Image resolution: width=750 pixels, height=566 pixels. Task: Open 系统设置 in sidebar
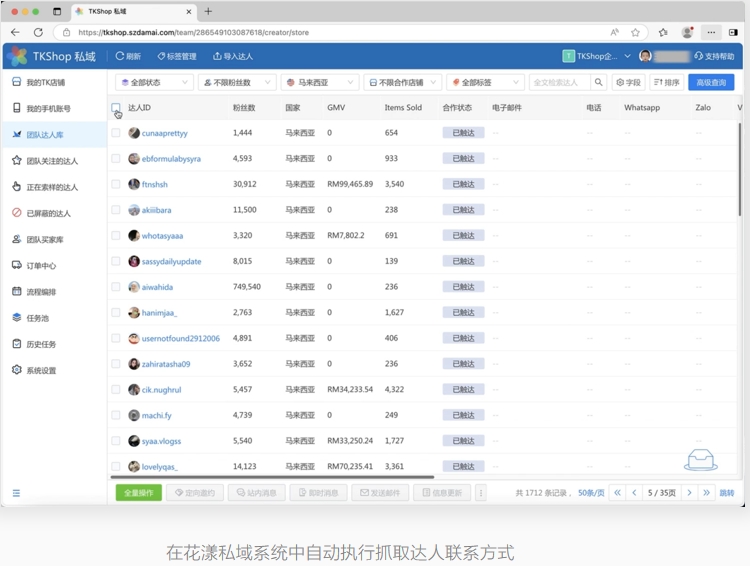[x=54, y=370]
